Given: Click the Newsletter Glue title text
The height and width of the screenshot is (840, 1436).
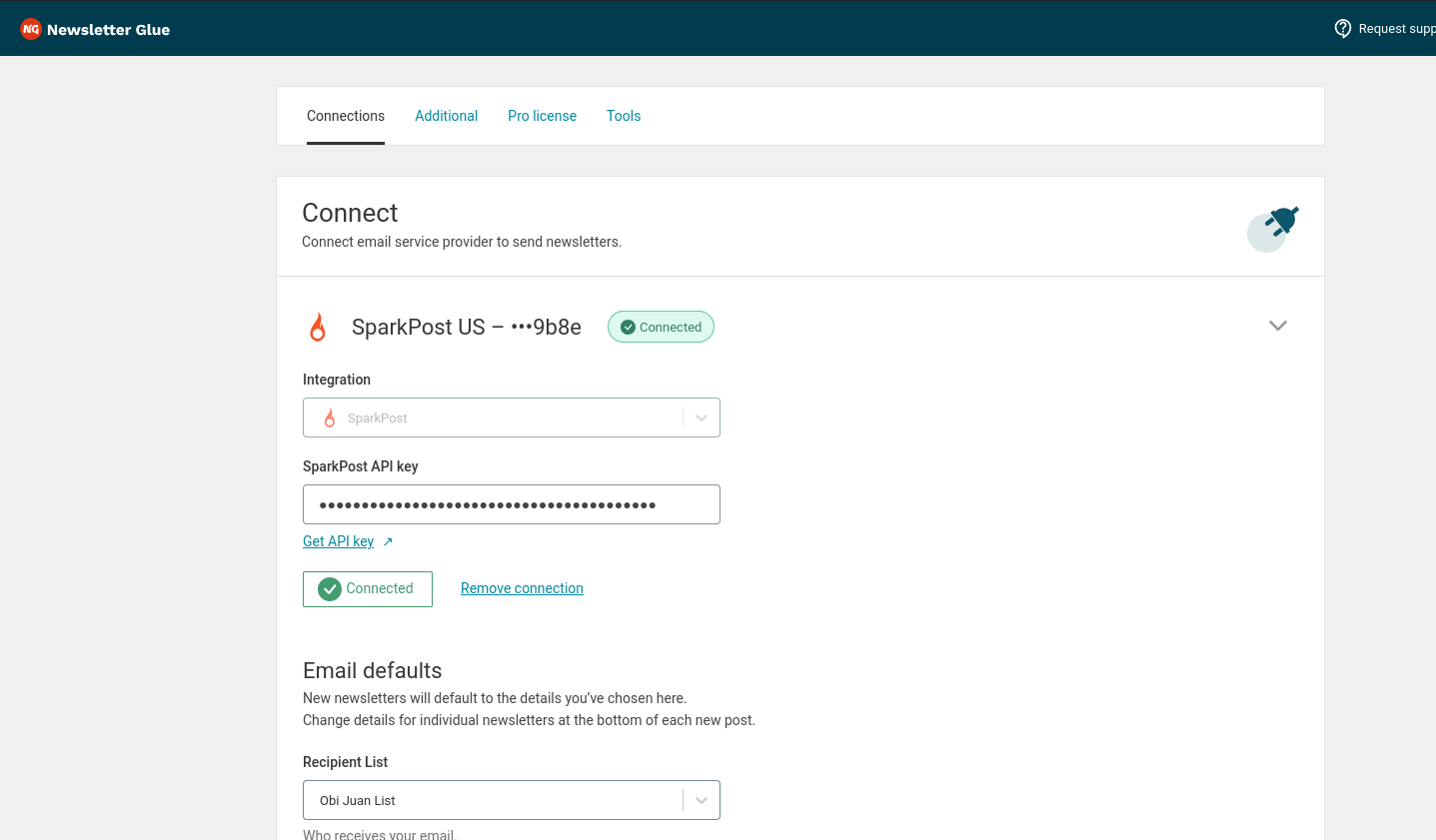Looking at the screenshot, I should [108, 30].
